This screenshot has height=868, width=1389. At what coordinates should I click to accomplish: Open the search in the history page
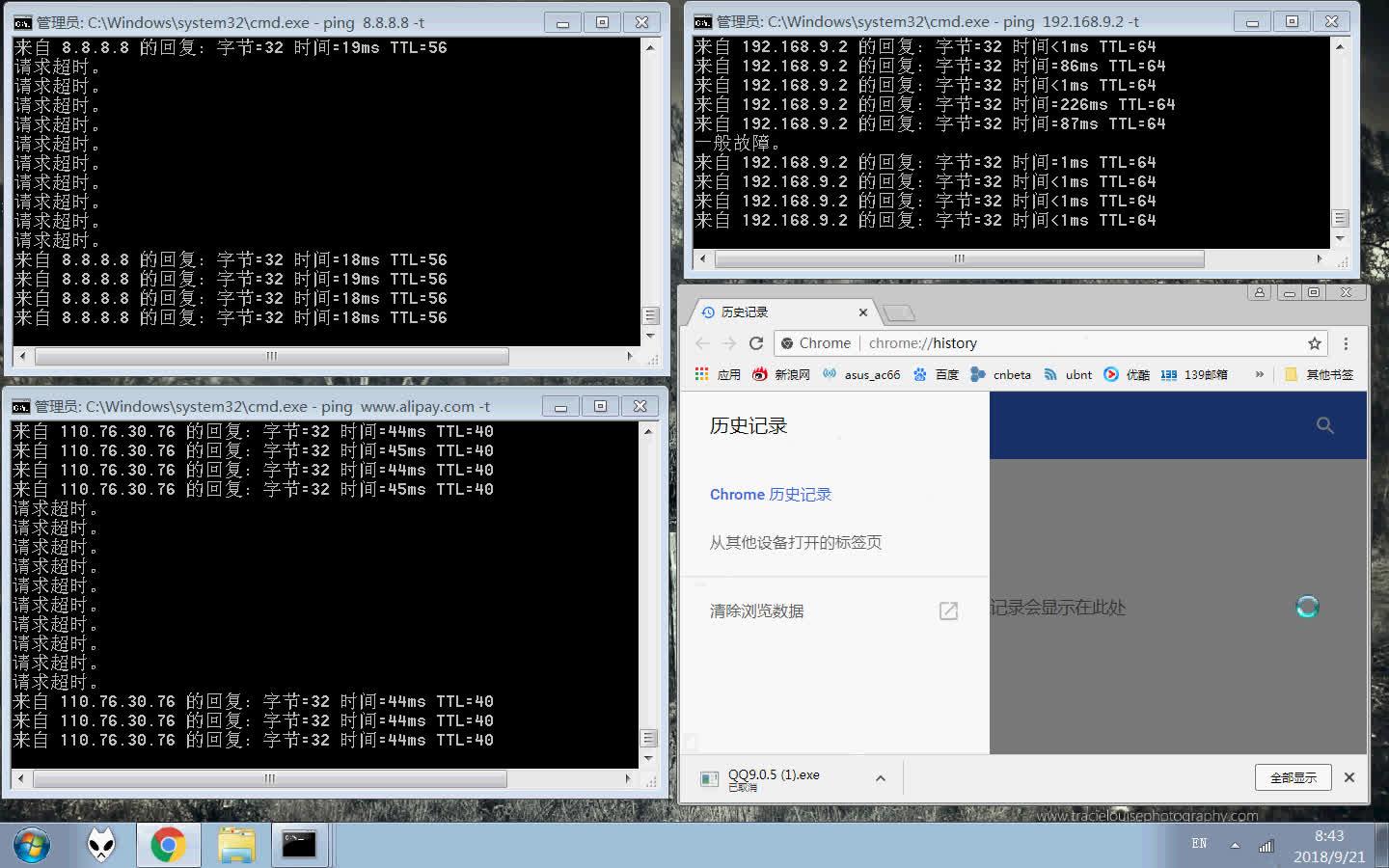click(1324, 424)
